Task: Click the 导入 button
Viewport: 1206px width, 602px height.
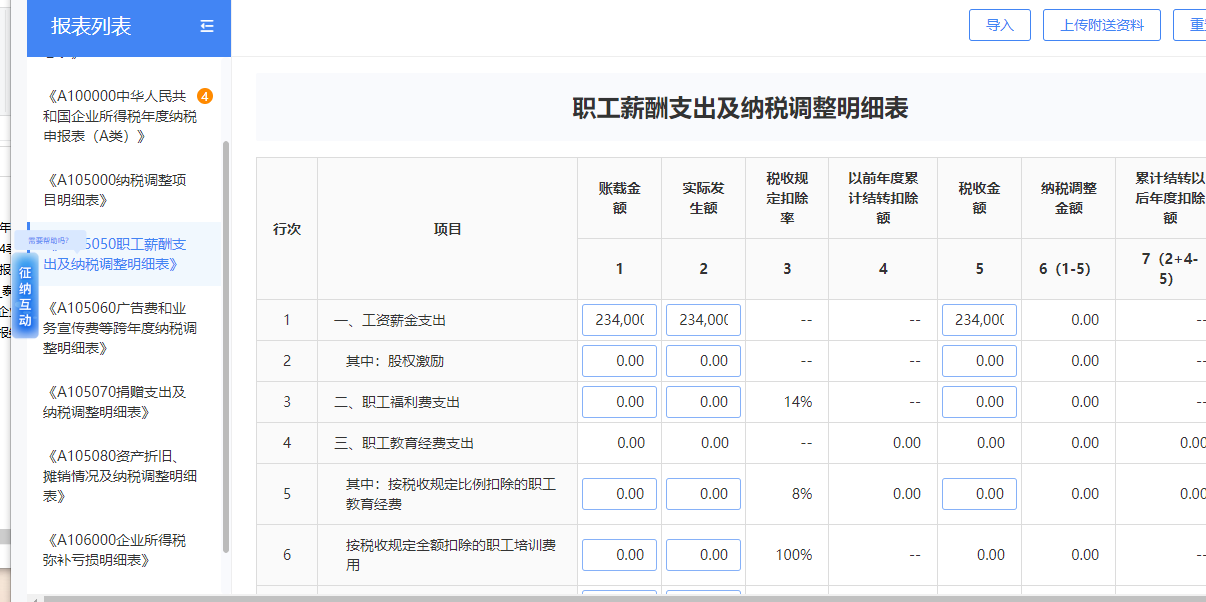Action: pos(999,25)
